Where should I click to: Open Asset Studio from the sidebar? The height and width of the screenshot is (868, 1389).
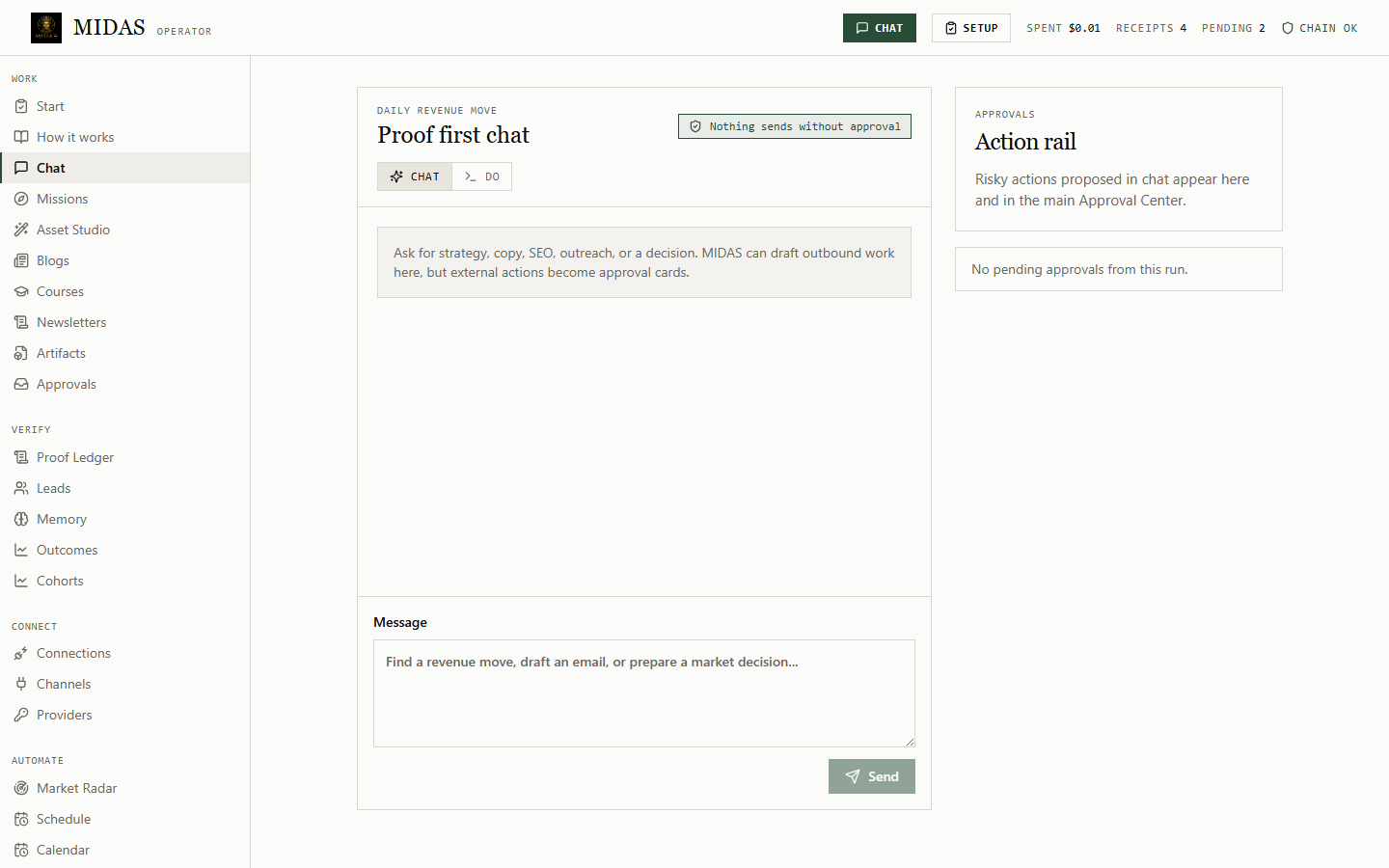coord(124,230)
